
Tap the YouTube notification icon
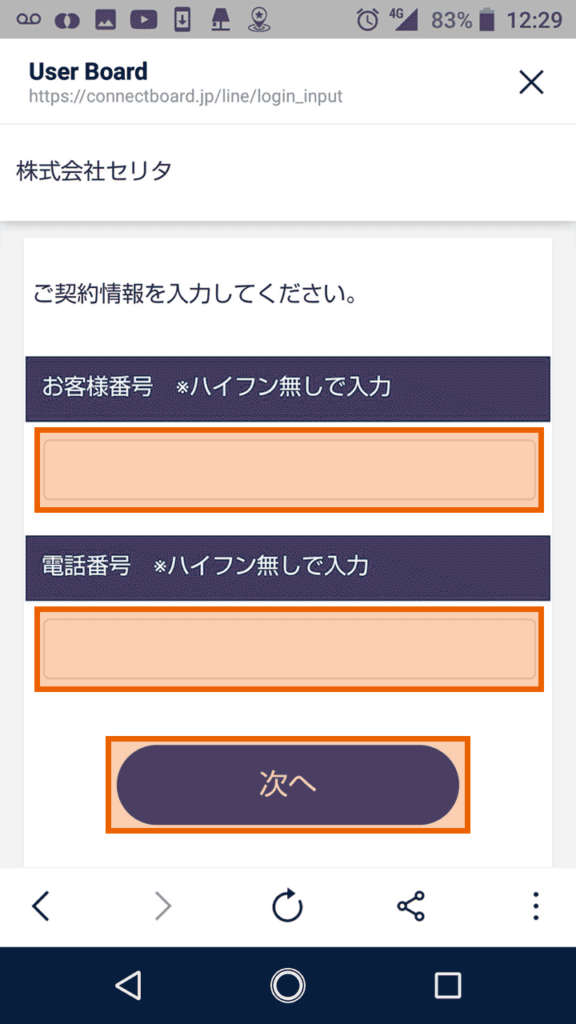click(144, 20)
